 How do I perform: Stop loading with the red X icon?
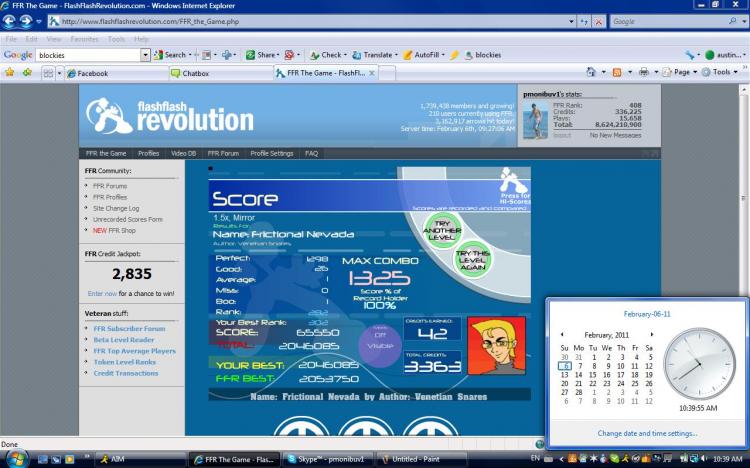(x=599, y=22)
